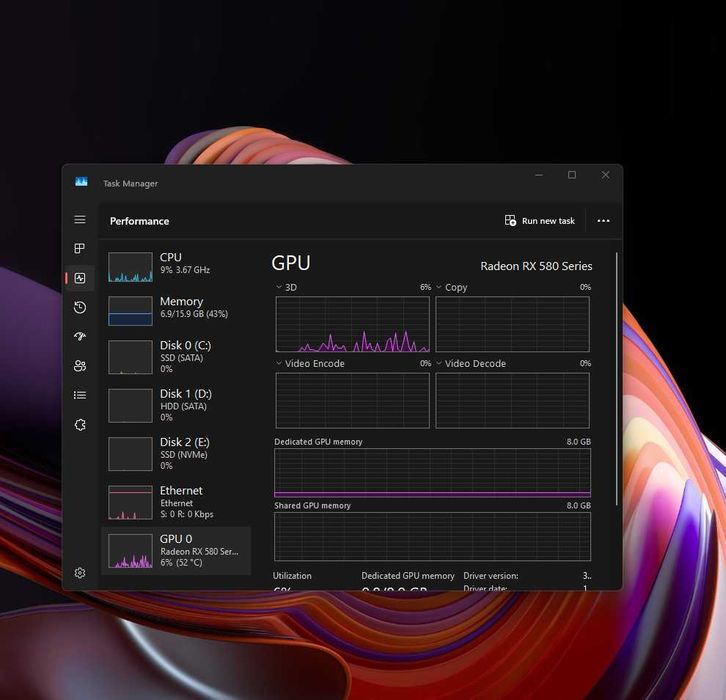Open the Users page icon

point(80,366)
